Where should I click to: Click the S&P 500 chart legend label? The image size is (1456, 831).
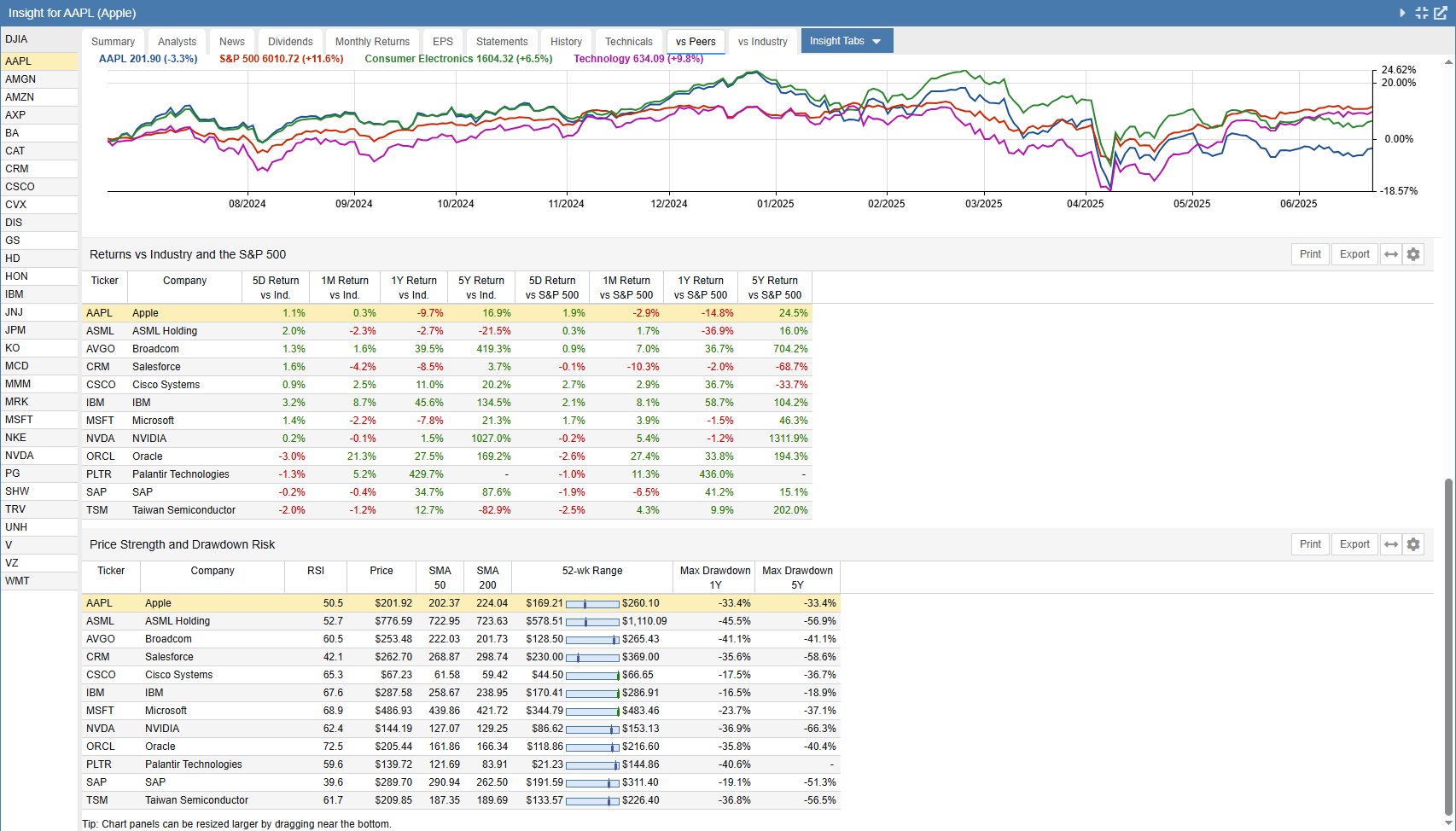281,59
